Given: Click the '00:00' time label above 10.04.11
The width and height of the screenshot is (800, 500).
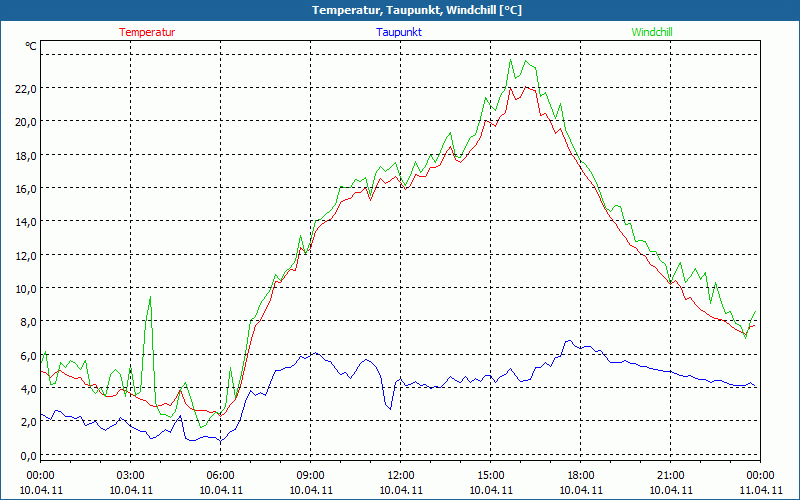Looking at the screenshot, I should tap(40, 476).
